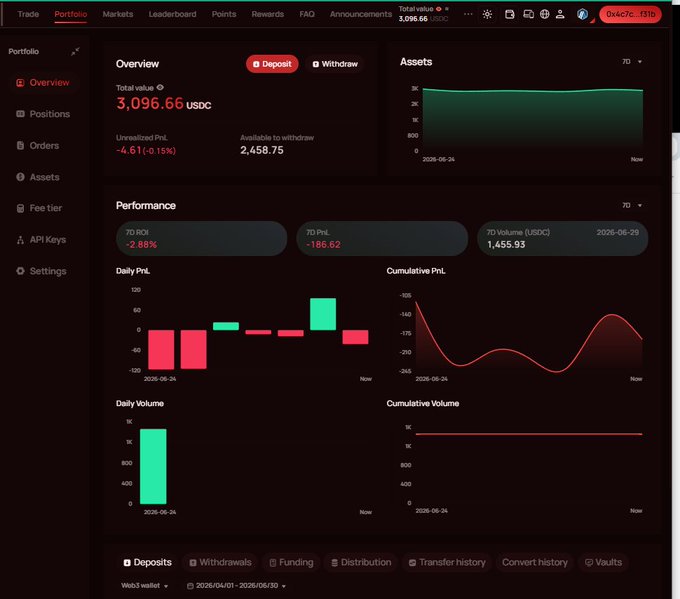The image size is (680, 599).
Task: Open the Rewards tab
Action: click(x=268, y=14)
